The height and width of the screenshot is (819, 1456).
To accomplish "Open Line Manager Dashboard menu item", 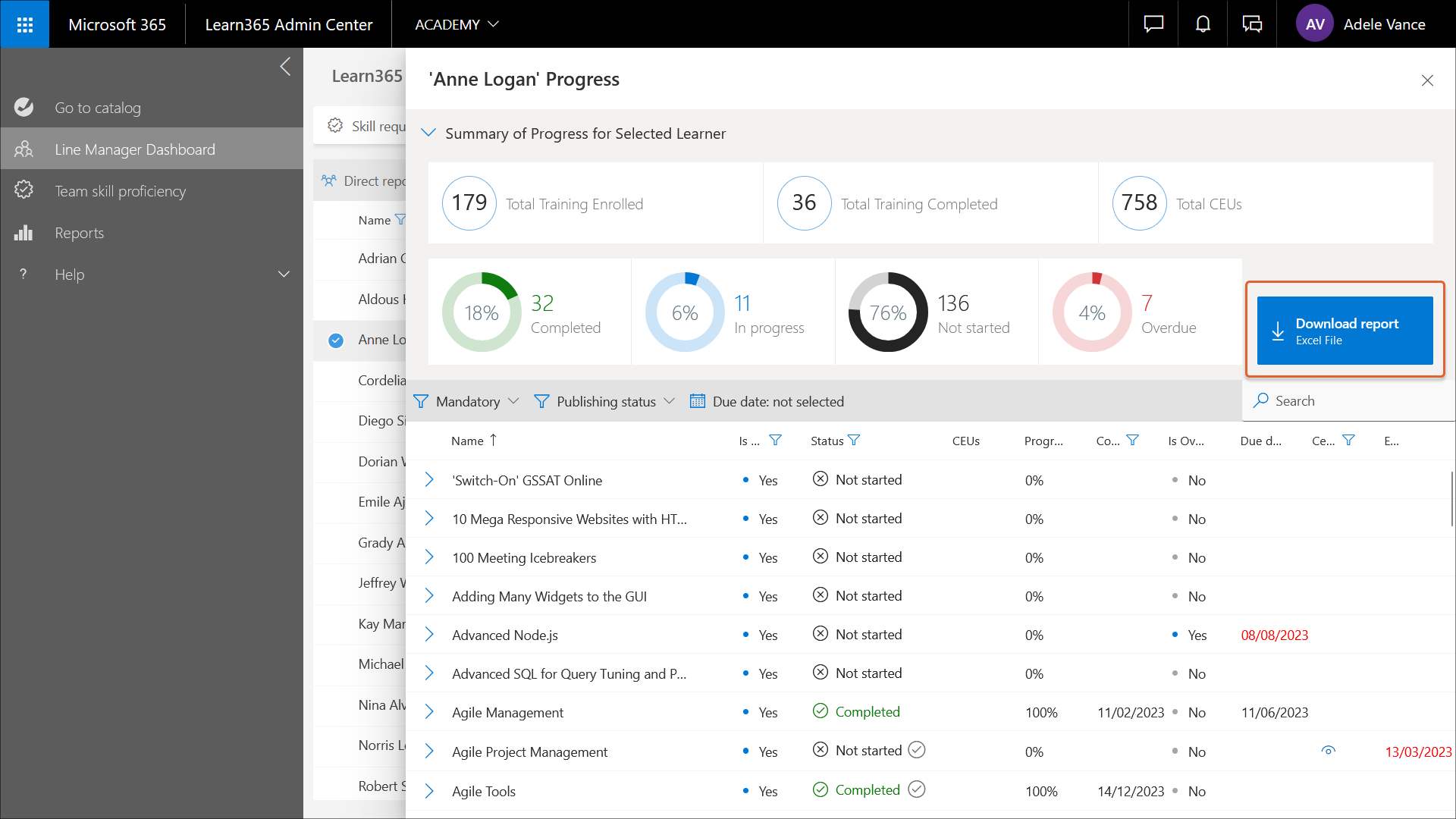I will 135,149.
